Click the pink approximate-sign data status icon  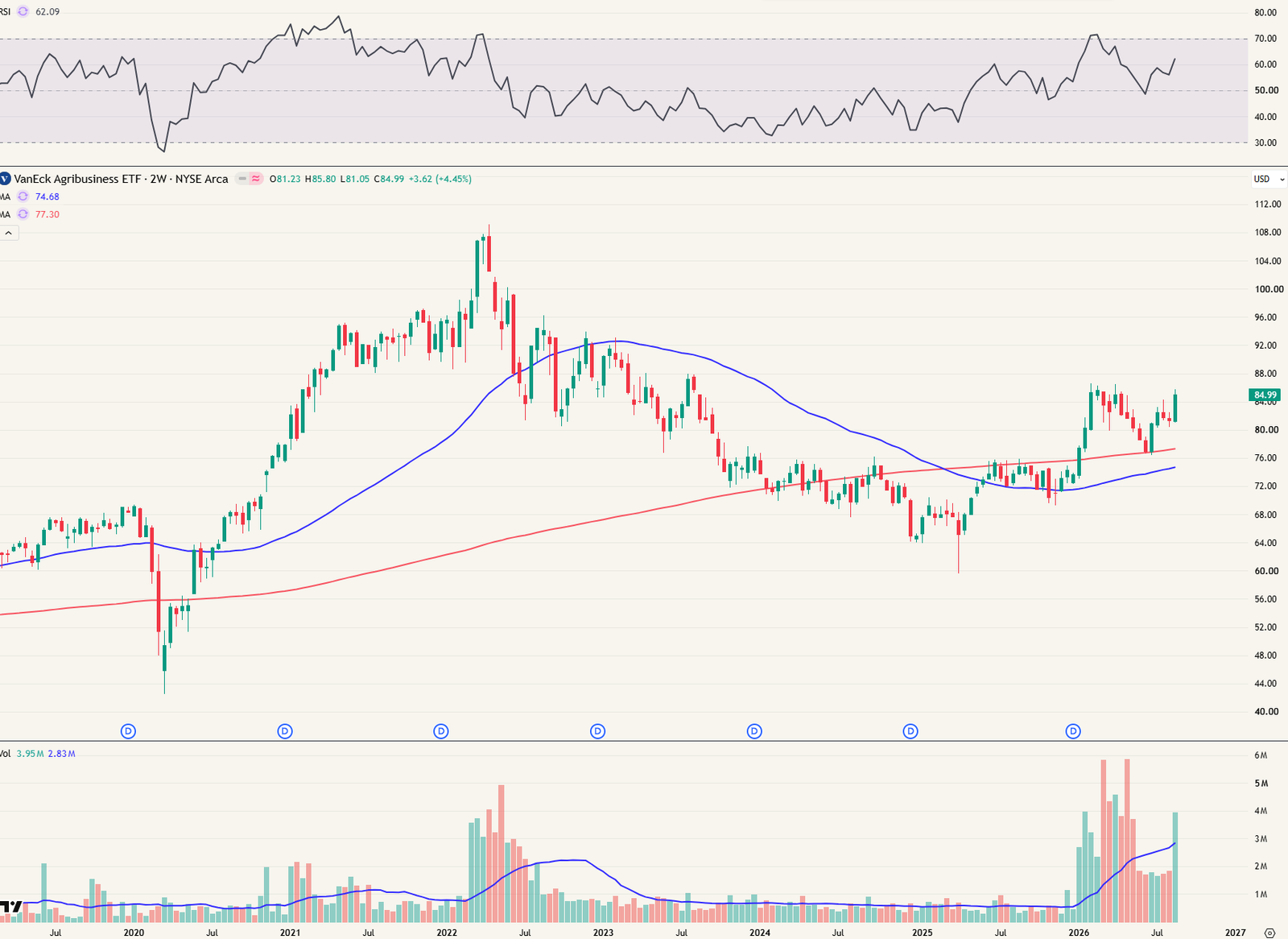[256, 179]
